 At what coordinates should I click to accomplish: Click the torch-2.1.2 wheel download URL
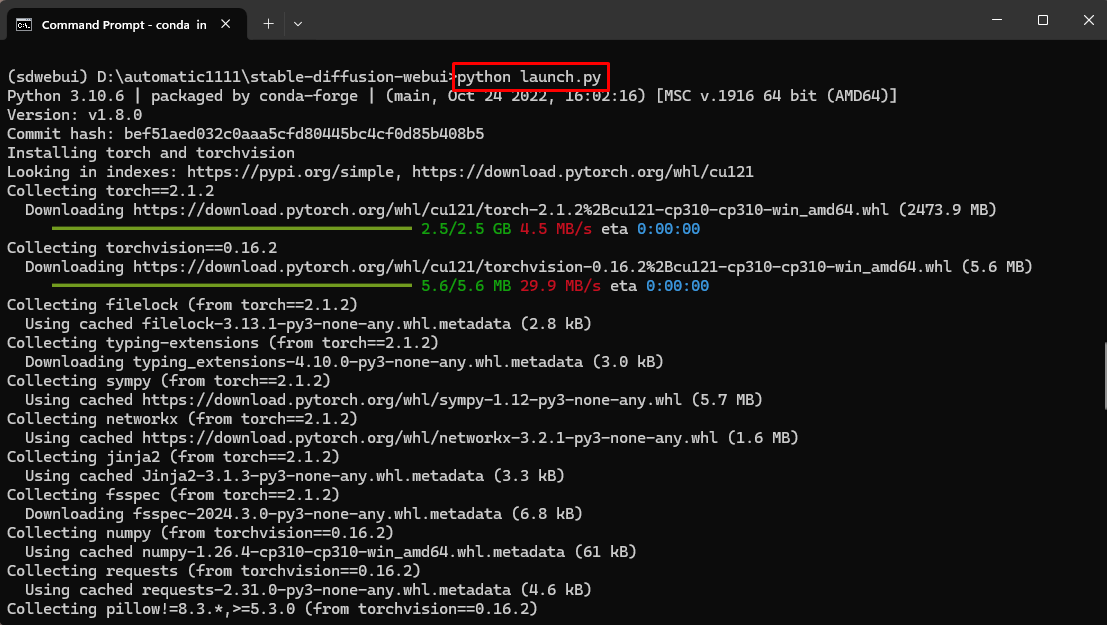coord(511,210)
